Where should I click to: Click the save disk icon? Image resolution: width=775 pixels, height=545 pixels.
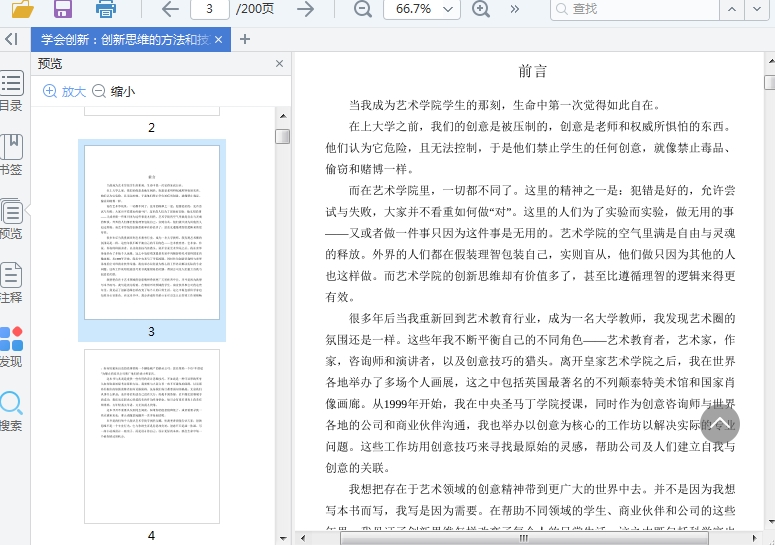tap(63, 9)
